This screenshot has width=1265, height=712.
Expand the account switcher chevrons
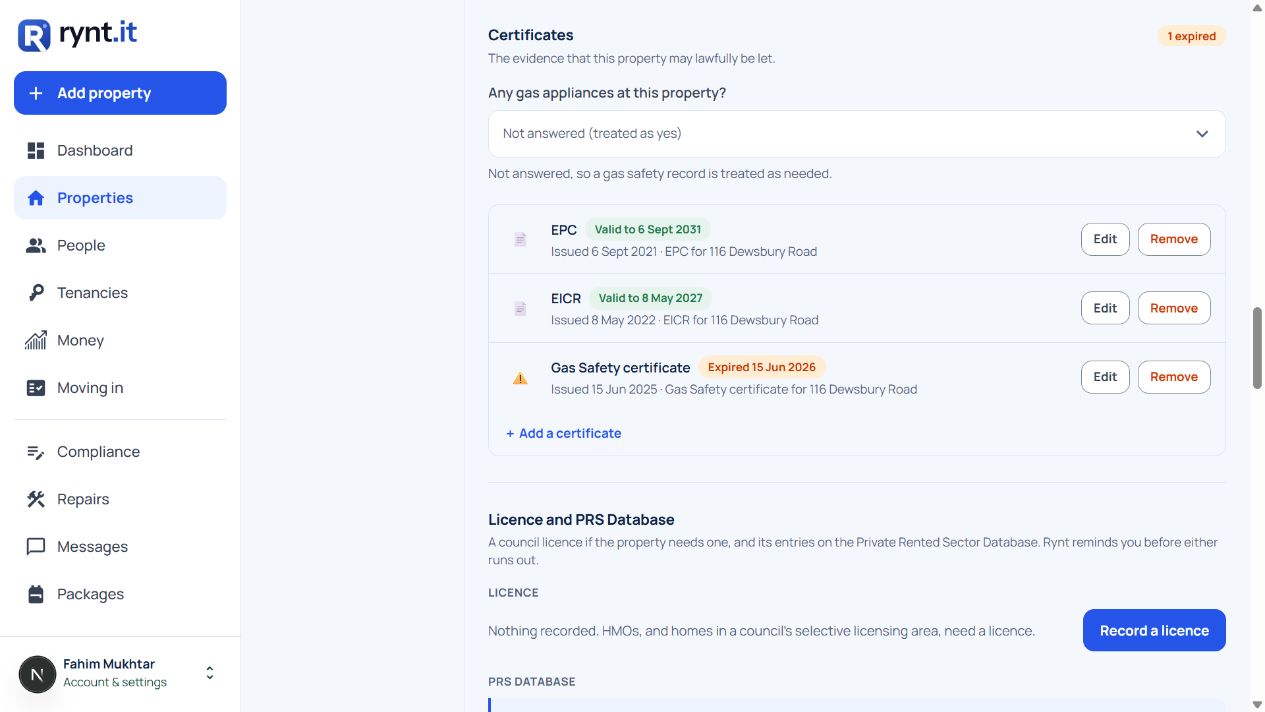tap(210, 673)
